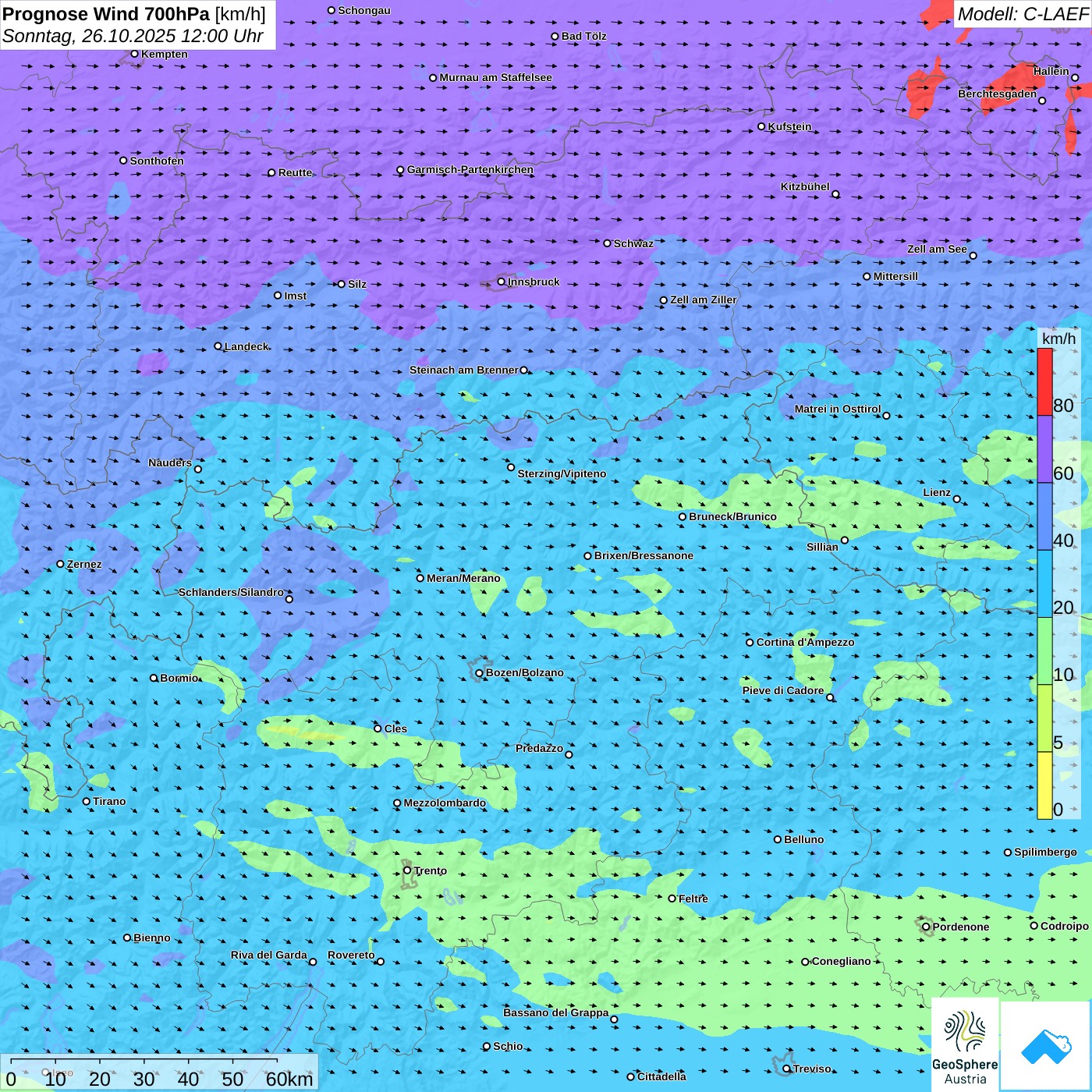The height and width of the screenshot is (1092, 1092).
Task: Click the Sonthofen city label
Action: point(157,161)
